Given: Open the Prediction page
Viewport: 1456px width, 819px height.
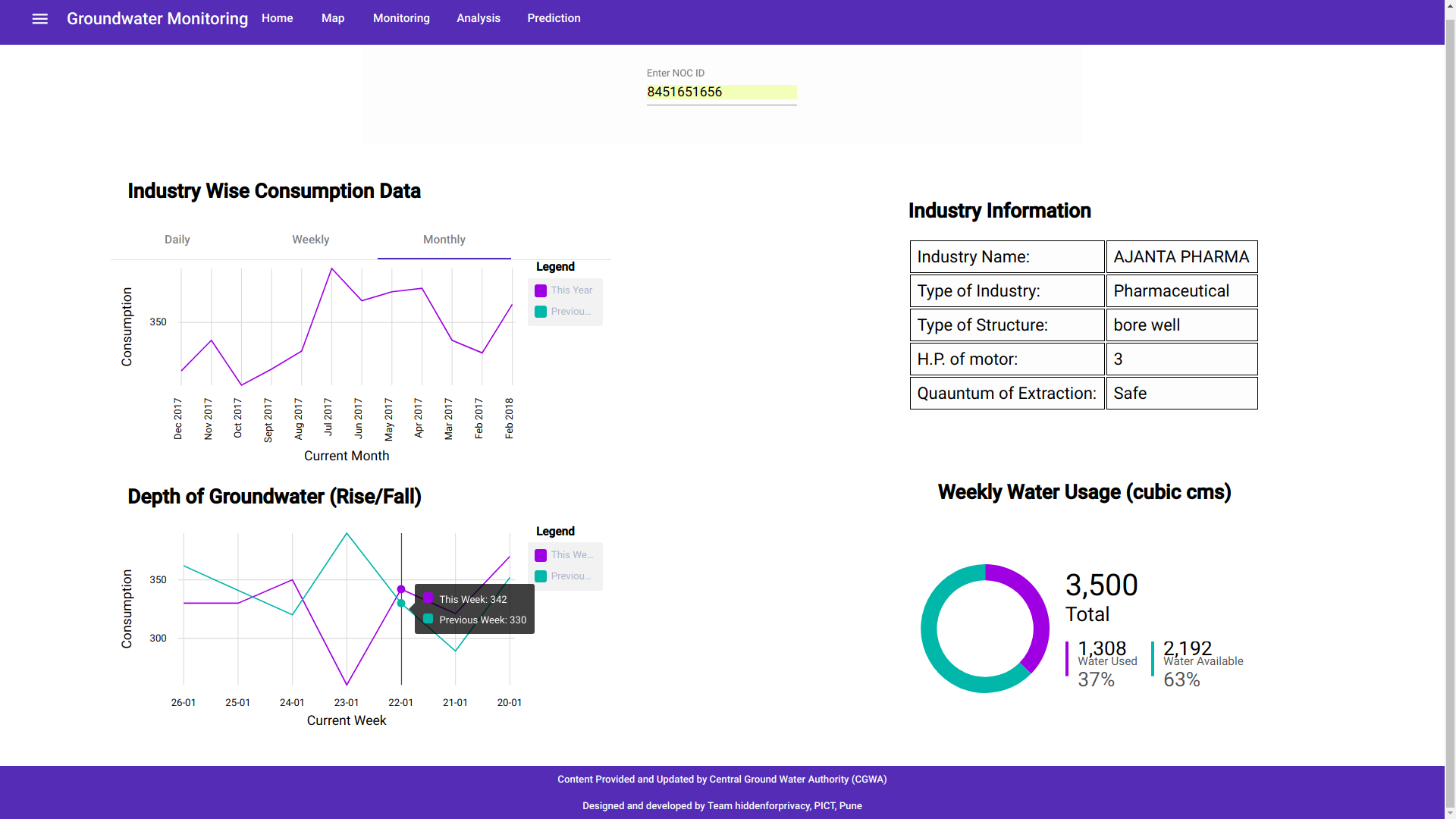Looking at the screenshot, I should tap(554, 18).
